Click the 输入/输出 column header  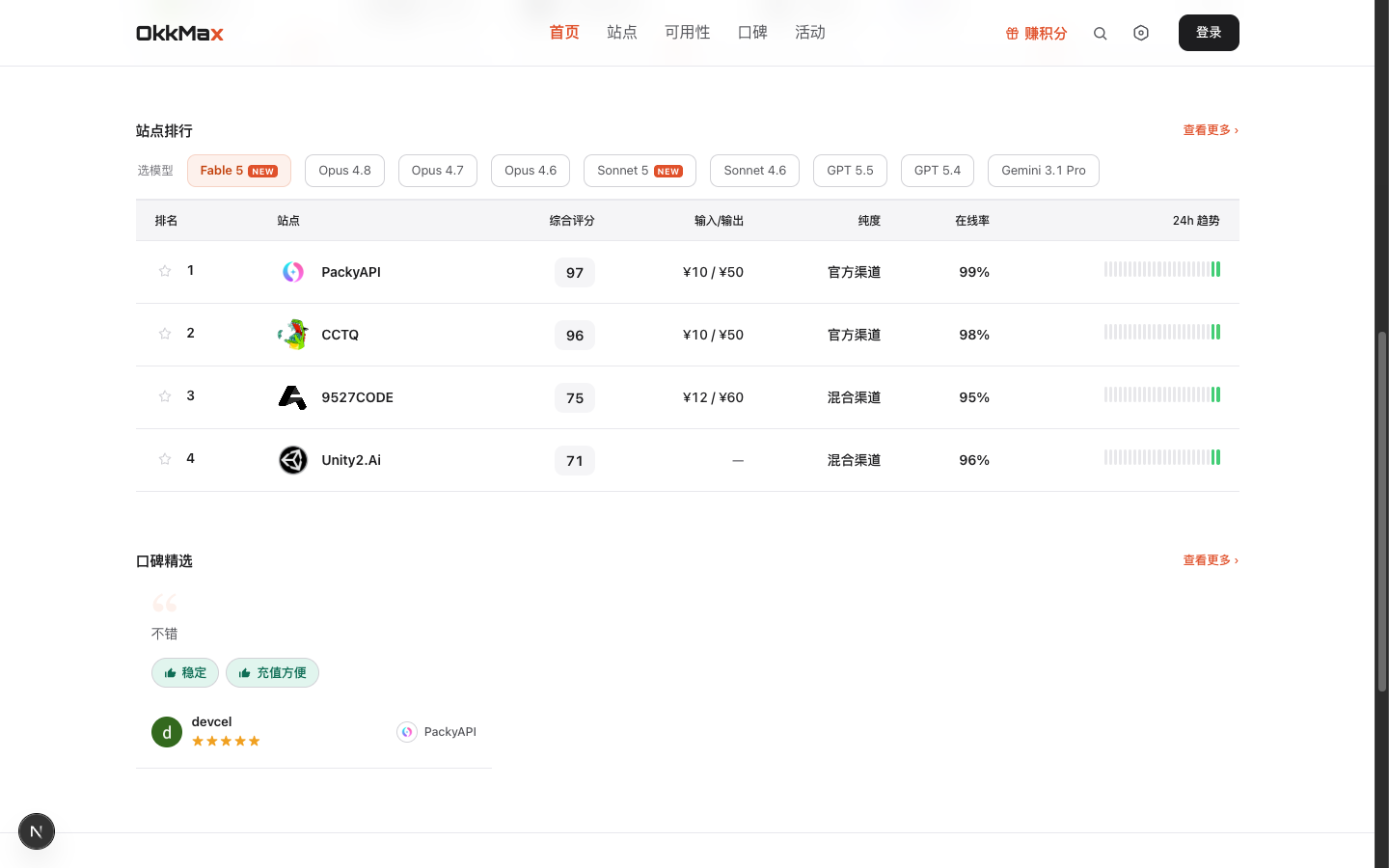coord(720,221)
